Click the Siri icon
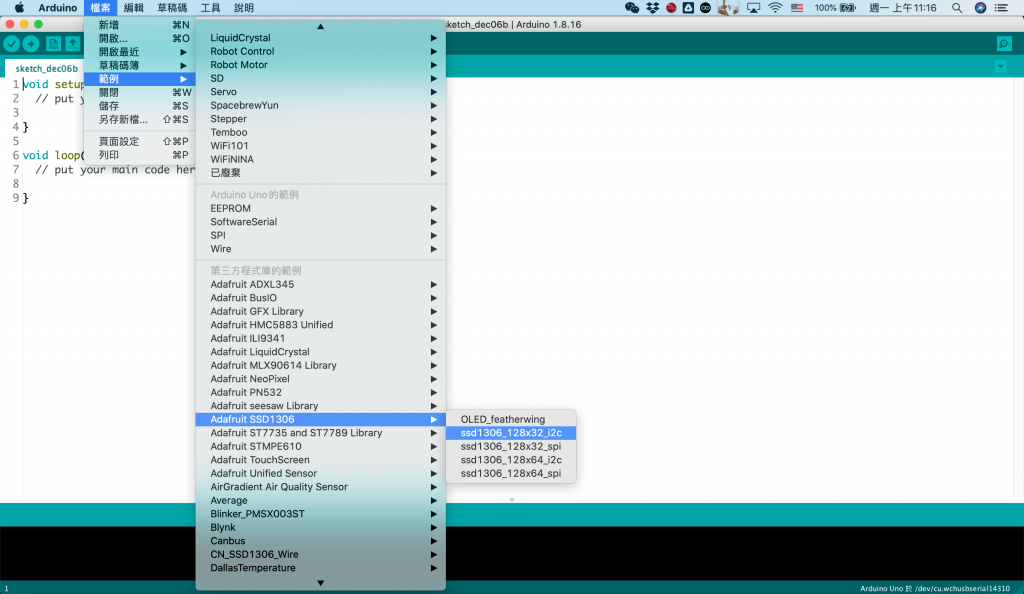The height and width of the screenshot is (594, 1024). tap(980, 8)
